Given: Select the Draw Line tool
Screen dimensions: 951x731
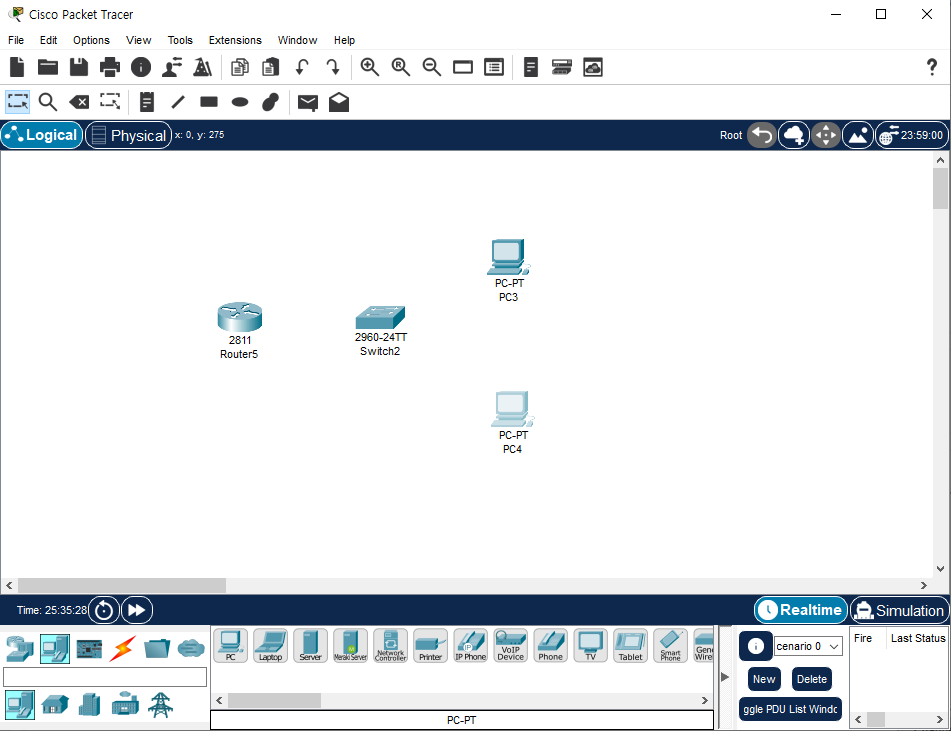Looking at the screenshot, I should pos(178,102).
